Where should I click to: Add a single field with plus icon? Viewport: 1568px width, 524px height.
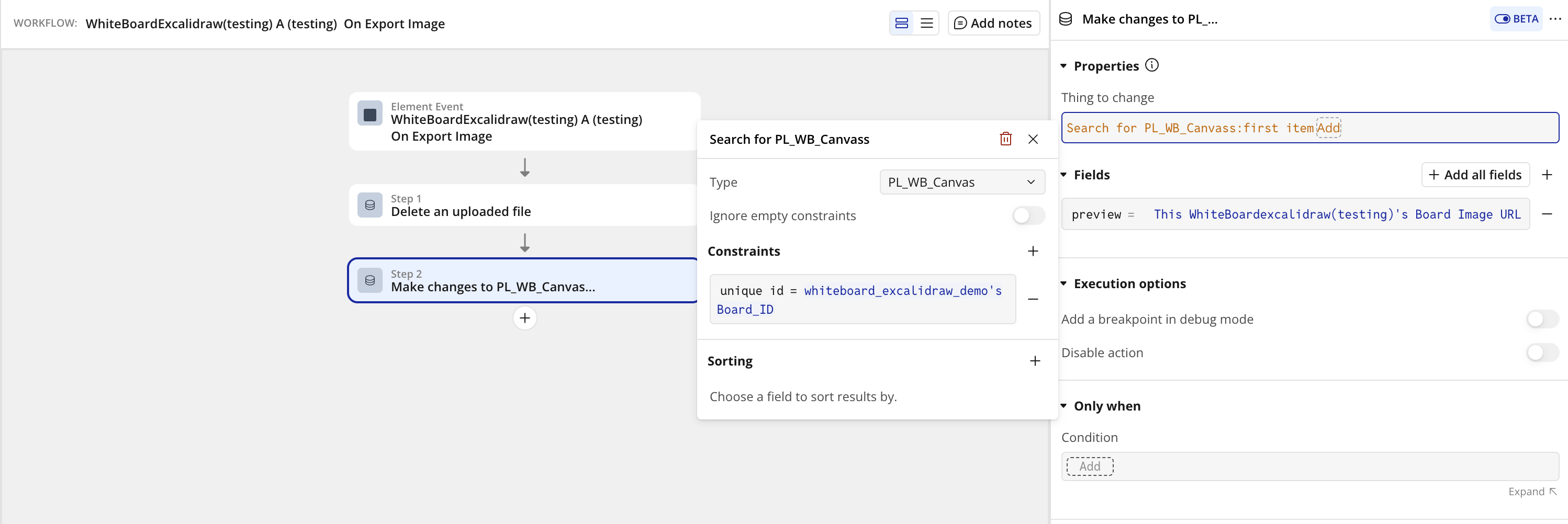pos(1547,175)
